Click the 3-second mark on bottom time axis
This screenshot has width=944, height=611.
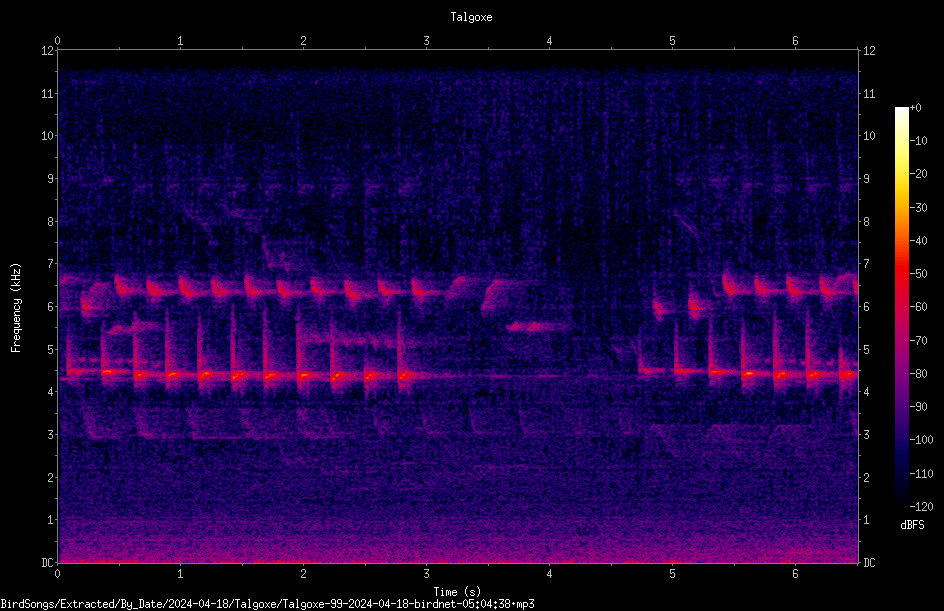(x=426, y=574)
